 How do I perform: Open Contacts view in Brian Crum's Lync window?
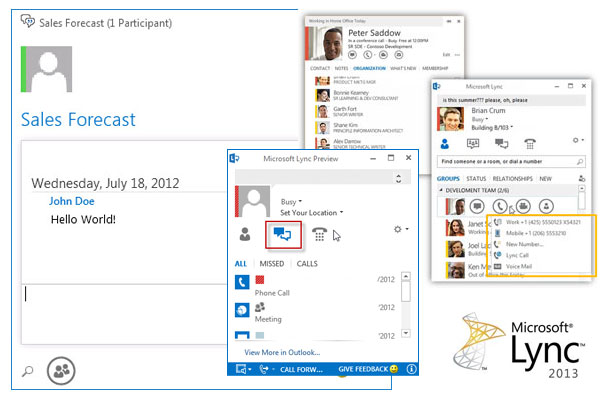(x=445, y=144)
